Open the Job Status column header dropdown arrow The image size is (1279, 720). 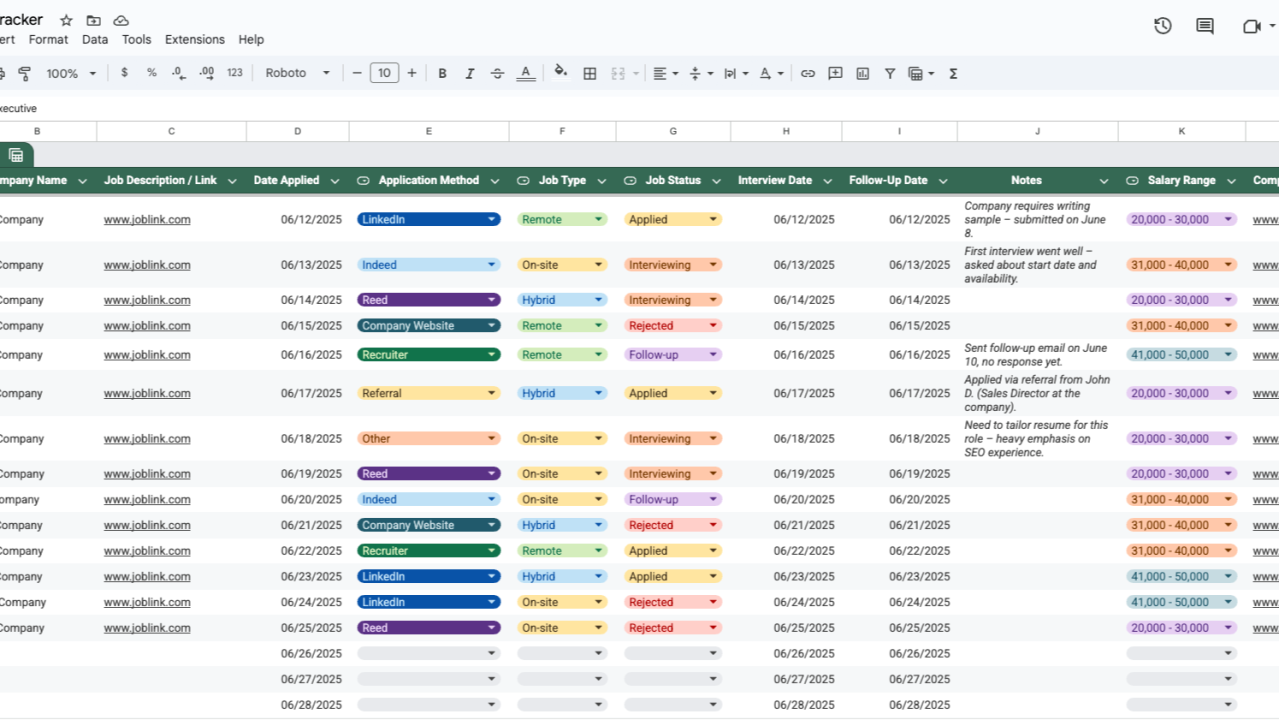click(716, 181)
